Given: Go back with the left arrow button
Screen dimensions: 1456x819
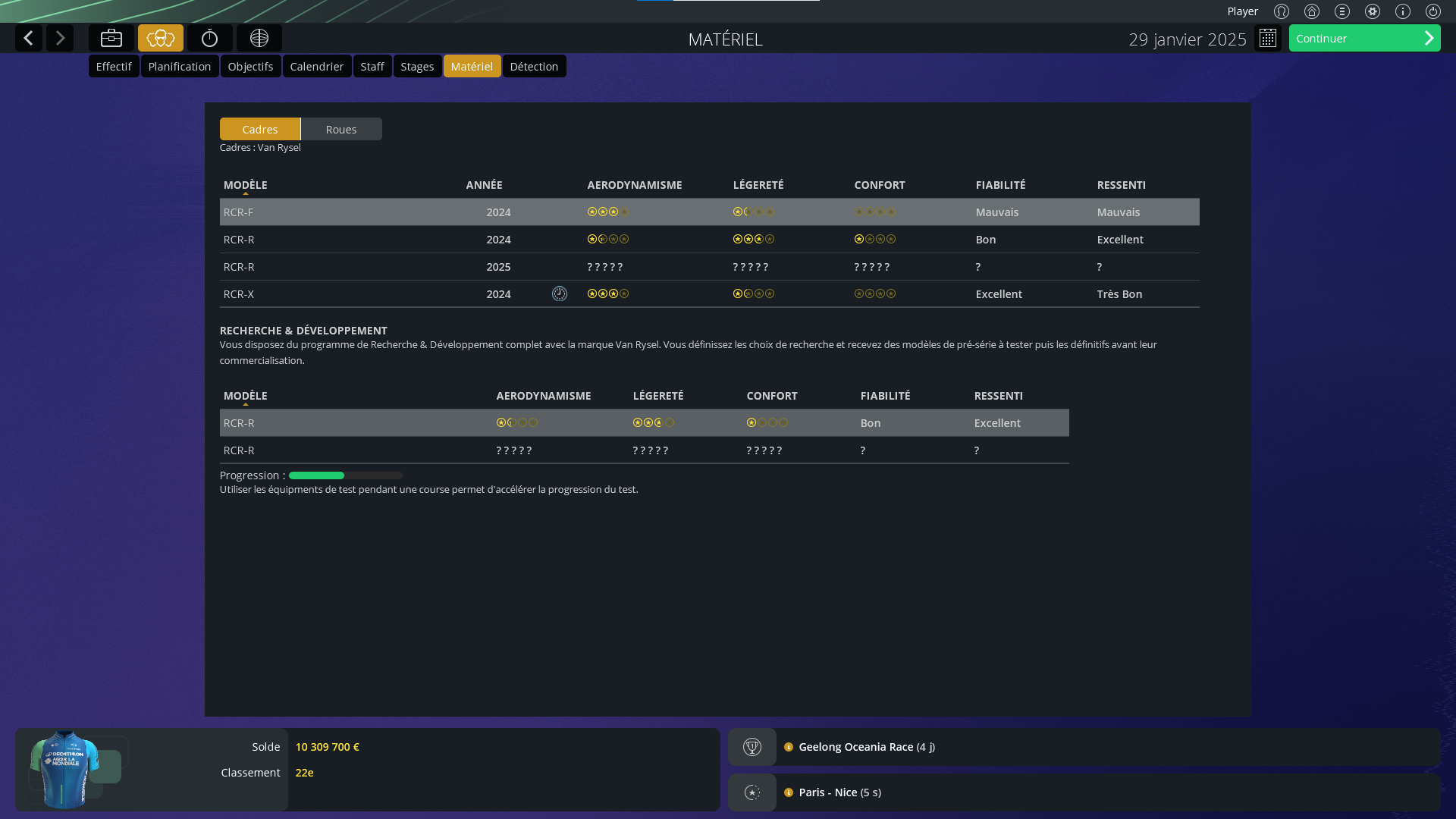Looking at the screenshot, I should pos(29,38).
